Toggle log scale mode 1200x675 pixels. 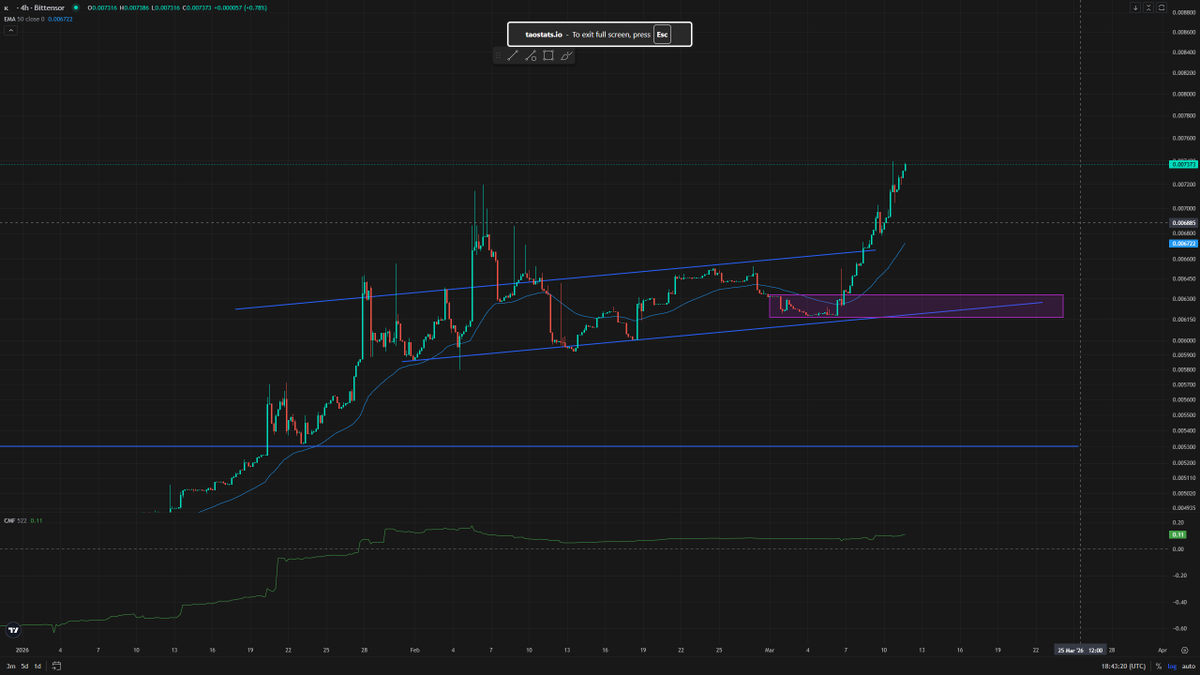tap(1172, 666)
